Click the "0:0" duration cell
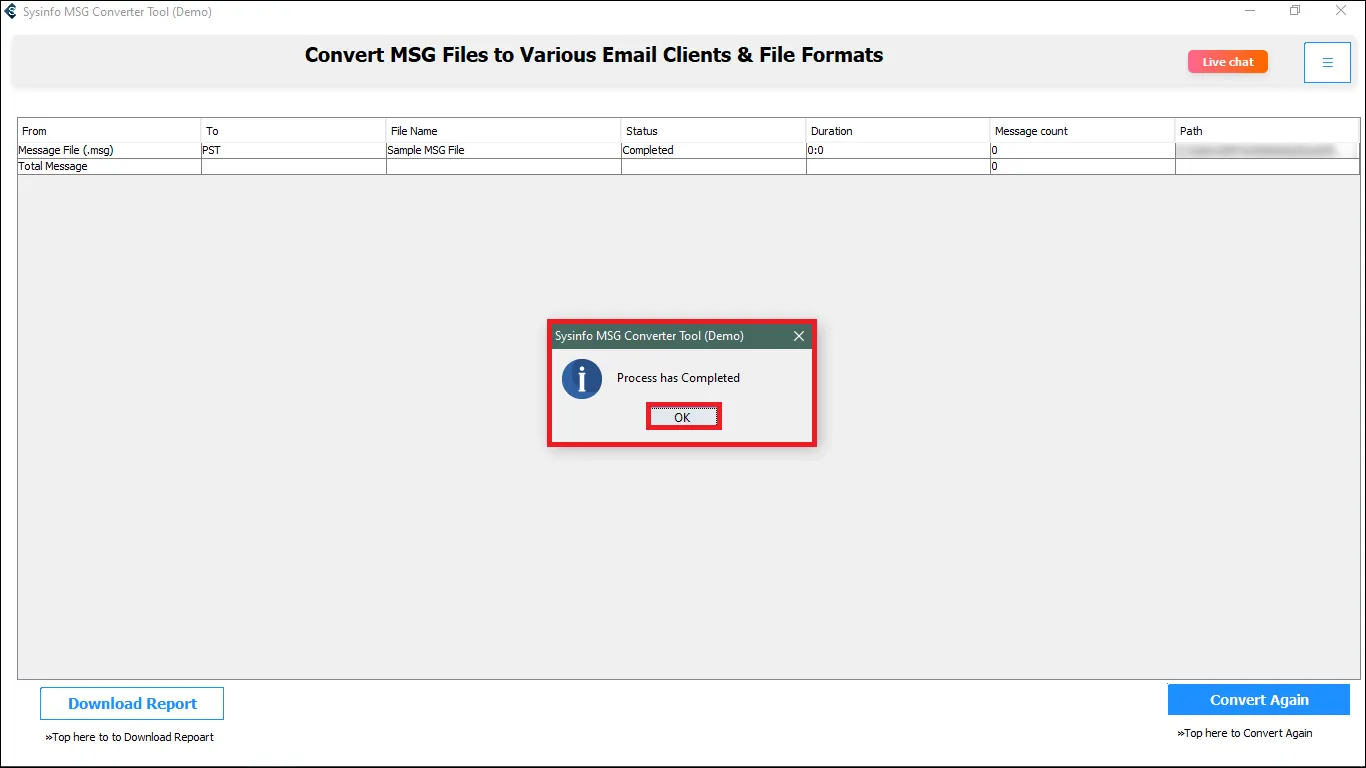Viewport: 1366px width, 768px height. pyautogui.click(x=898, y=150)
